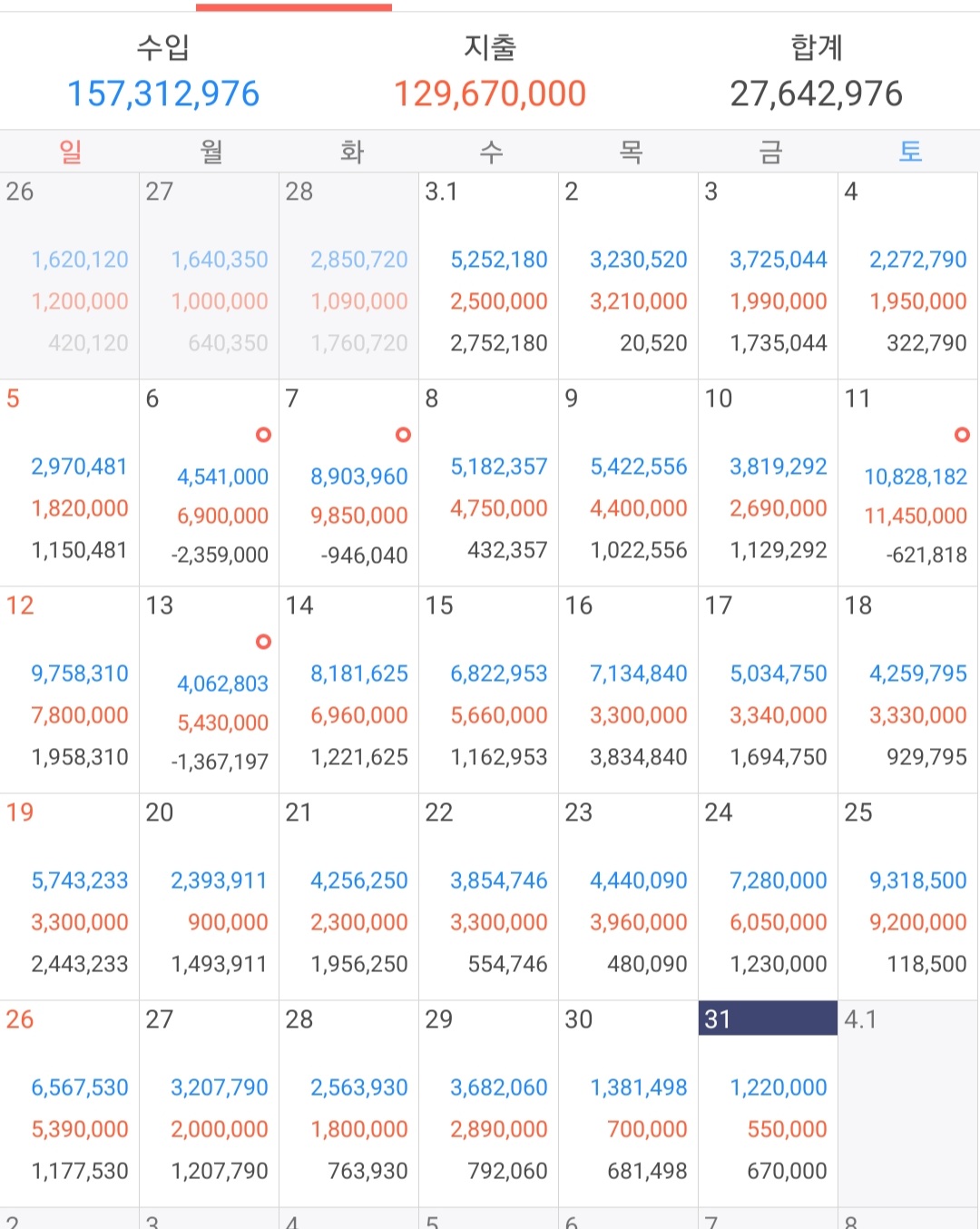Tap the 일 Sunday column header
Image resolution: width=980 pixels, height=1229 pixels.
(70, 152)
